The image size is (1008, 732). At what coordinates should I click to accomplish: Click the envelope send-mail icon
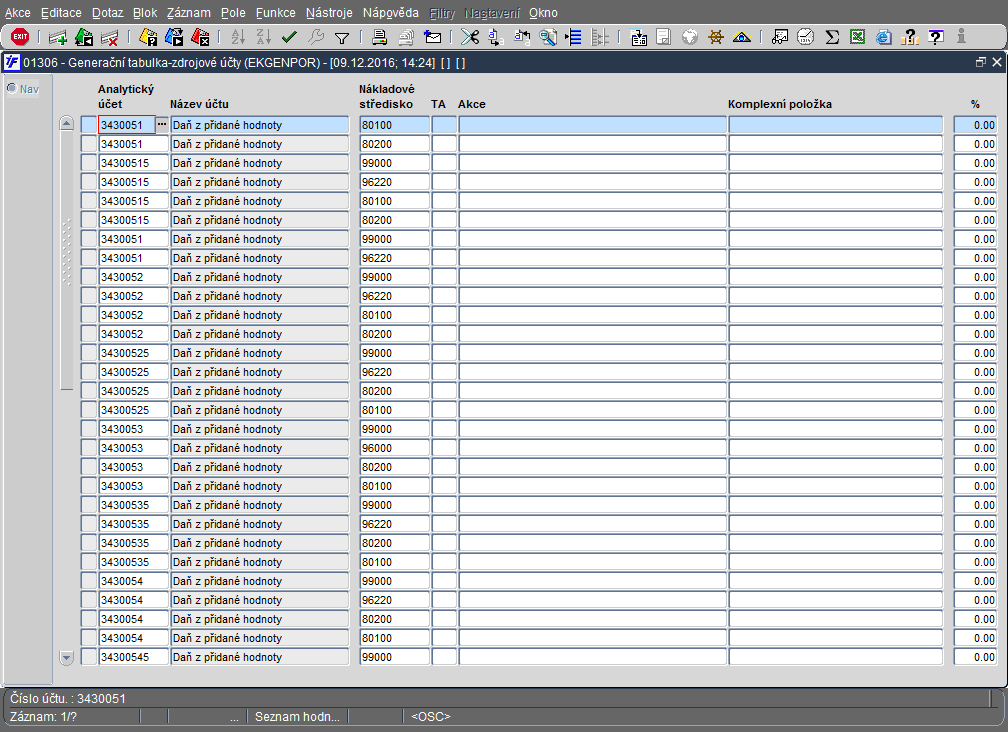433,37
